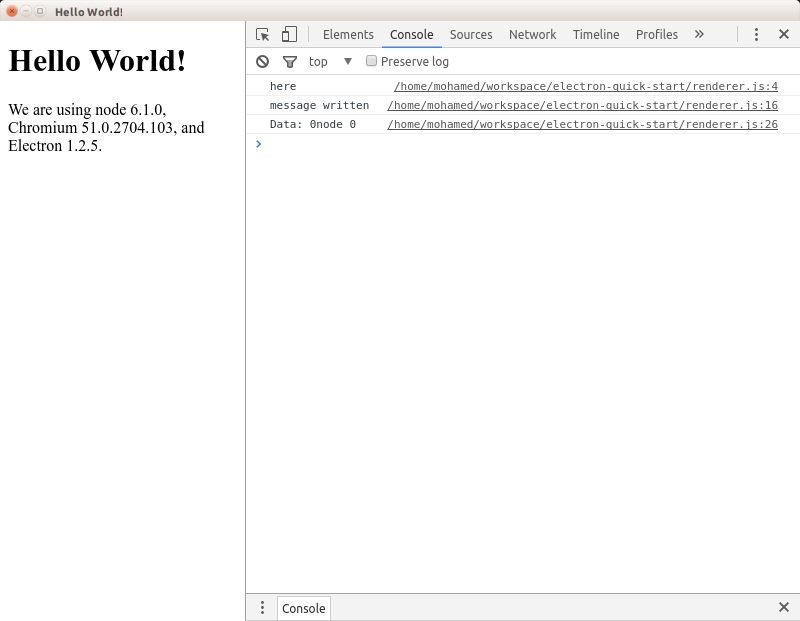Close the Hello World! window
Screen dimensions: 800x621
click(12, 11)
